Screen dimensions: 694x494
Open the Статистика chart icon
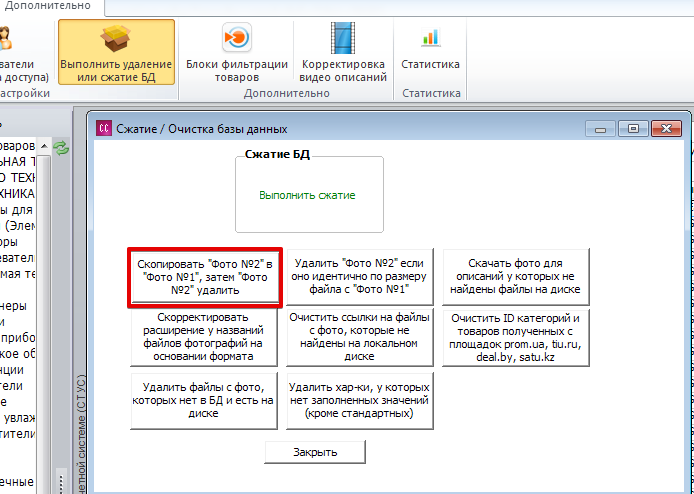point(430,37)
